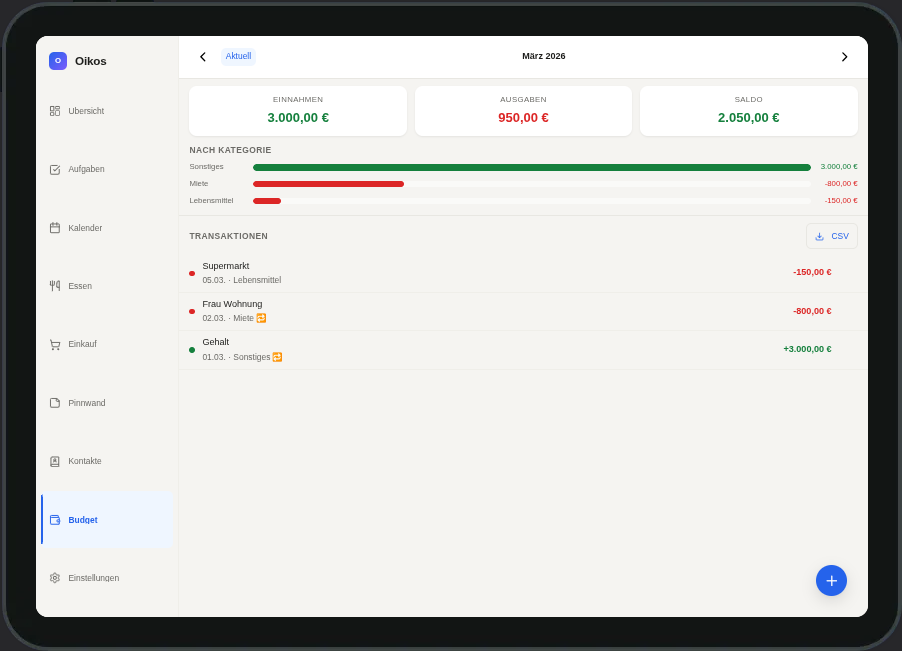Click the 950,00 € Ausgaben value
902x651 pixels.
(x=523, y=118)
